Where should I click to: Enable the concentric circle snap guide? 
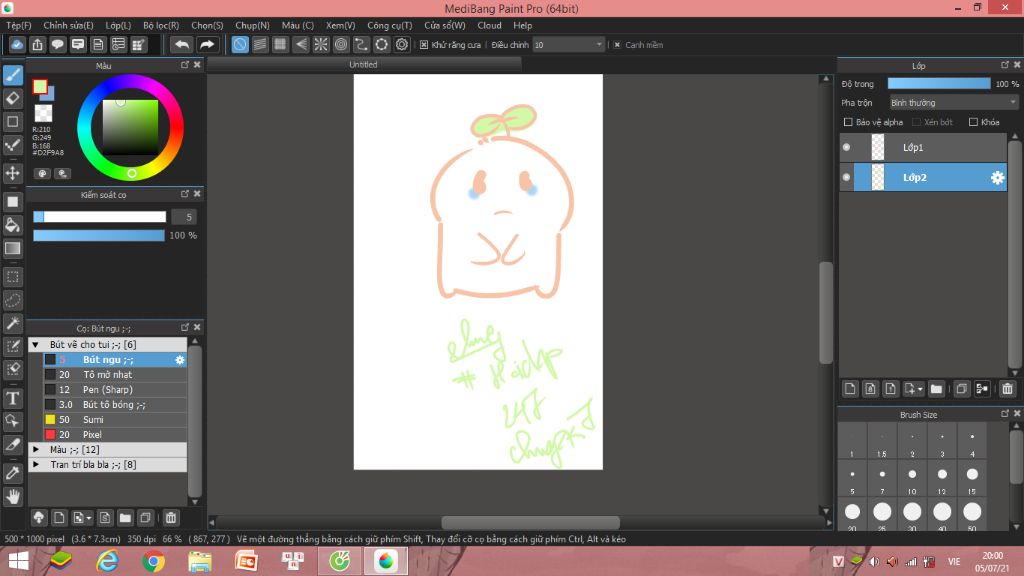click(x=341, y=44)
